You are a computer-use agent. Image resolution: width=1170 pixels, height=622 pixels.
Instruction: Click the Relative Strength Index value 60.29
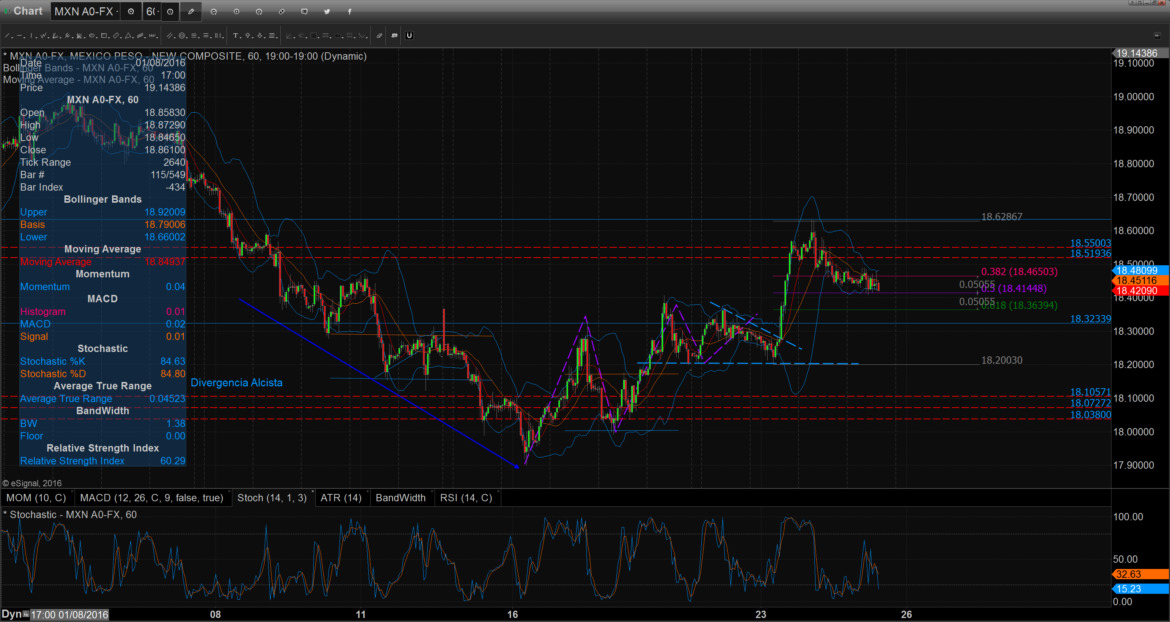tap(173, 461)
